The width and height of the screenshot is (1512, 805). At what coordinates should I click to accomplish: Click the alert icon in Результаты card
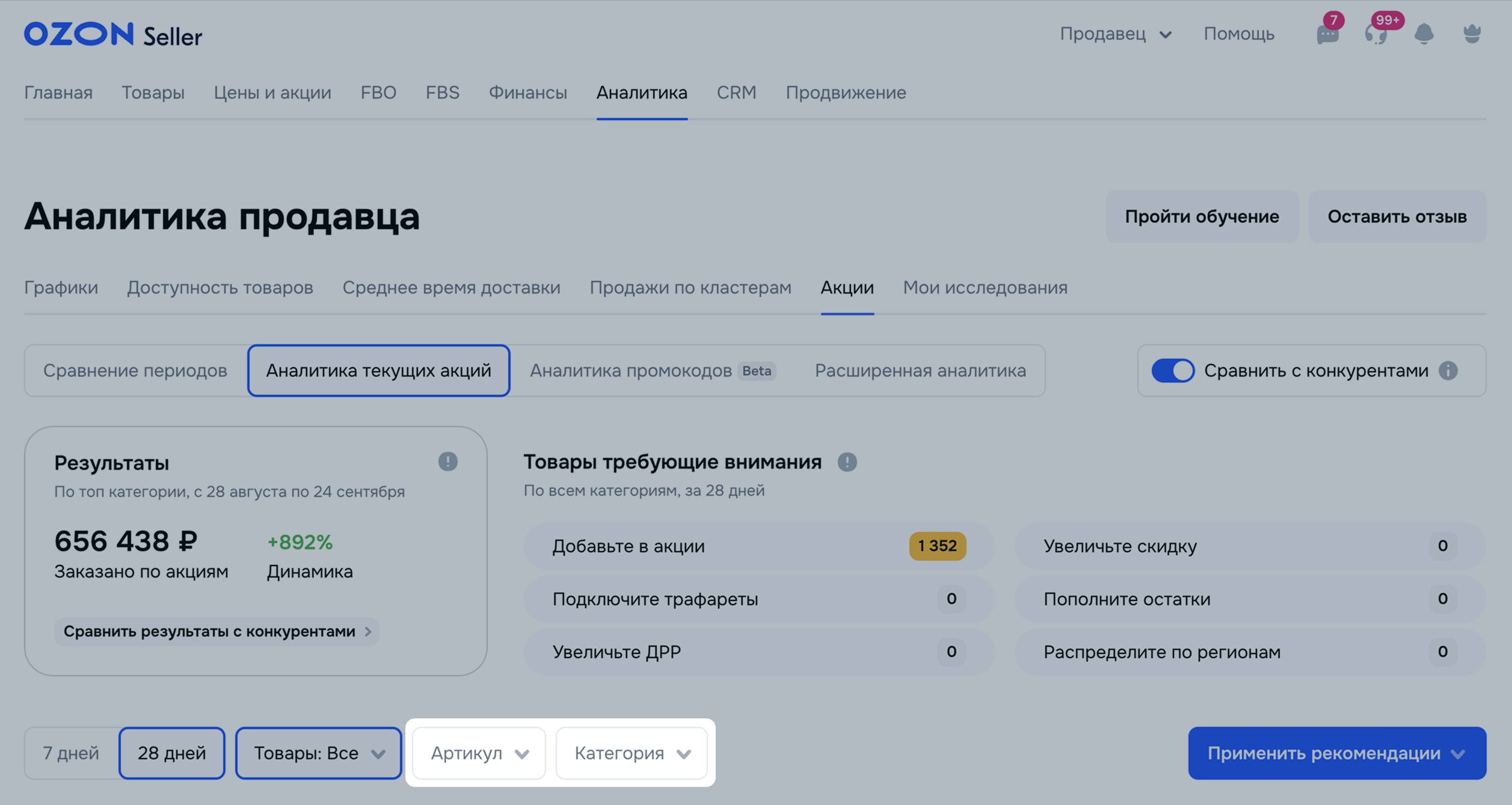point(447,461)
